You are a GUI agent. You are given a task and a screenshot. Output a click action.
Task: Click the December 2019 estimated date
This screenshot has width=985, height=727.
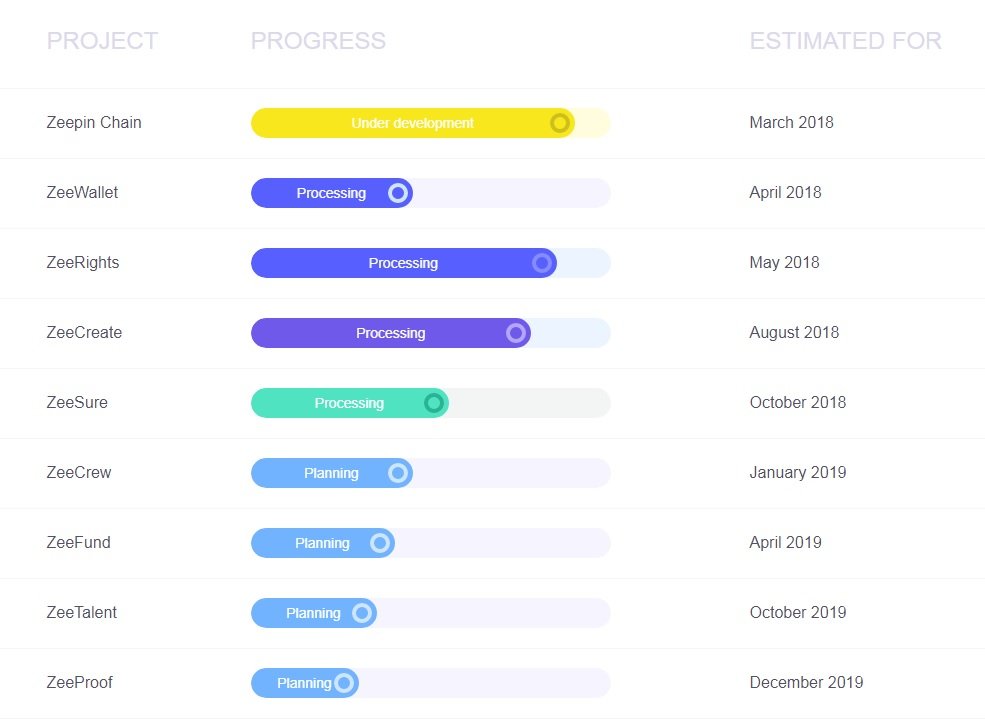pyautogui.click(x=807, y=682)
